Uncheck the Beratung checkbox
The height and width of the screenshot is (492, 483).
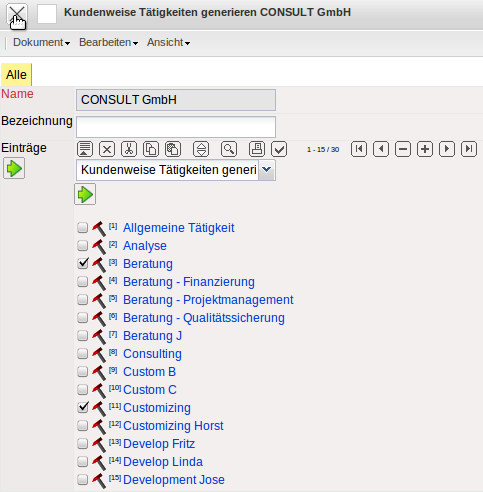pyautogui.click(x=83, y=263)
